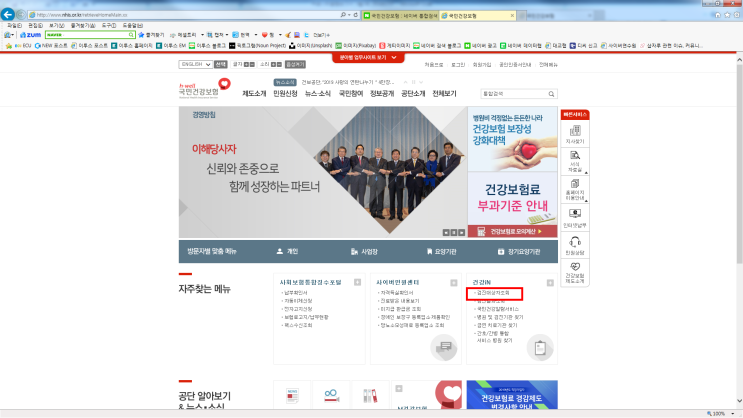743x418 pixels.
Task: Open 국민참여 main navigation item
Action: pos(351,94)
